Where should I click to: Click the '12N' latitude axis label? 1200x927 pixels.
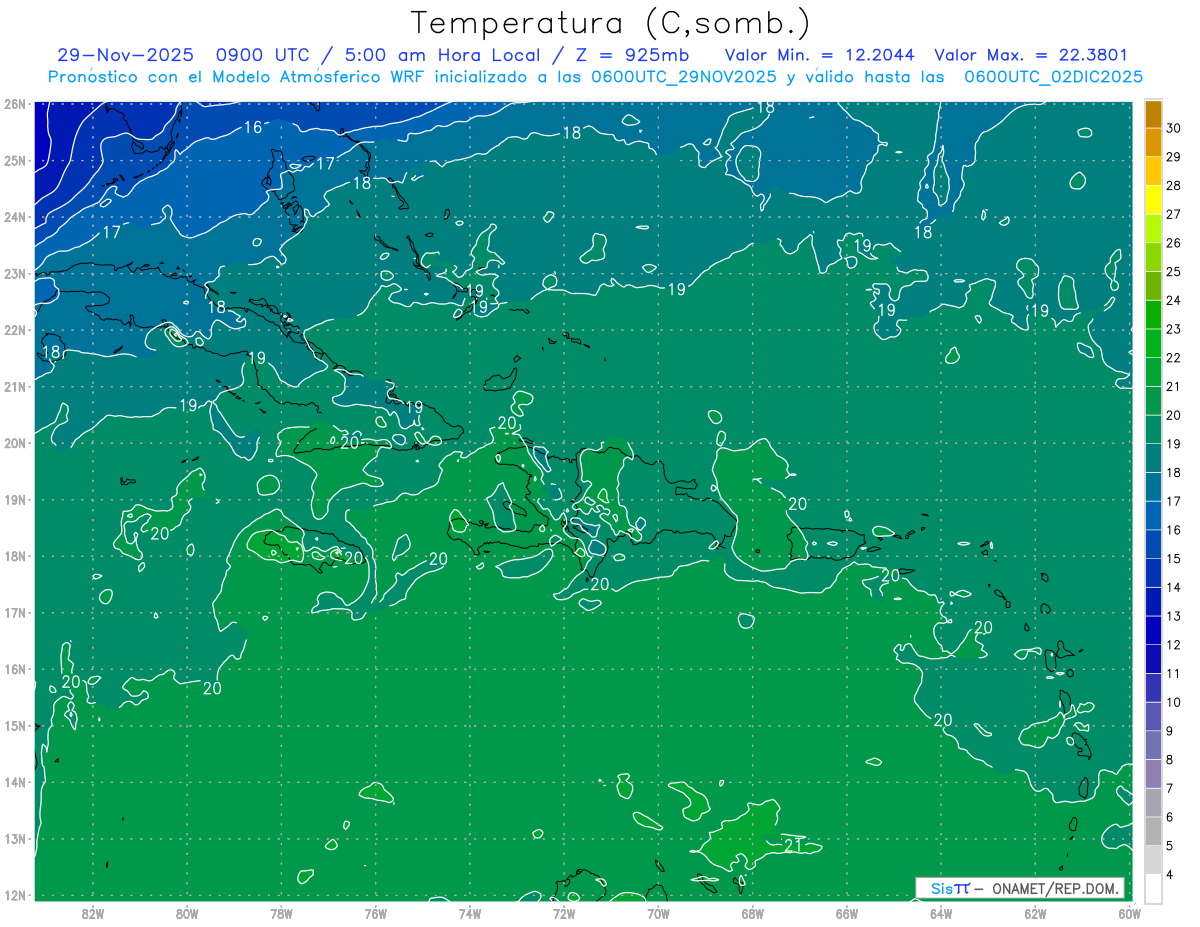[14, 895]
